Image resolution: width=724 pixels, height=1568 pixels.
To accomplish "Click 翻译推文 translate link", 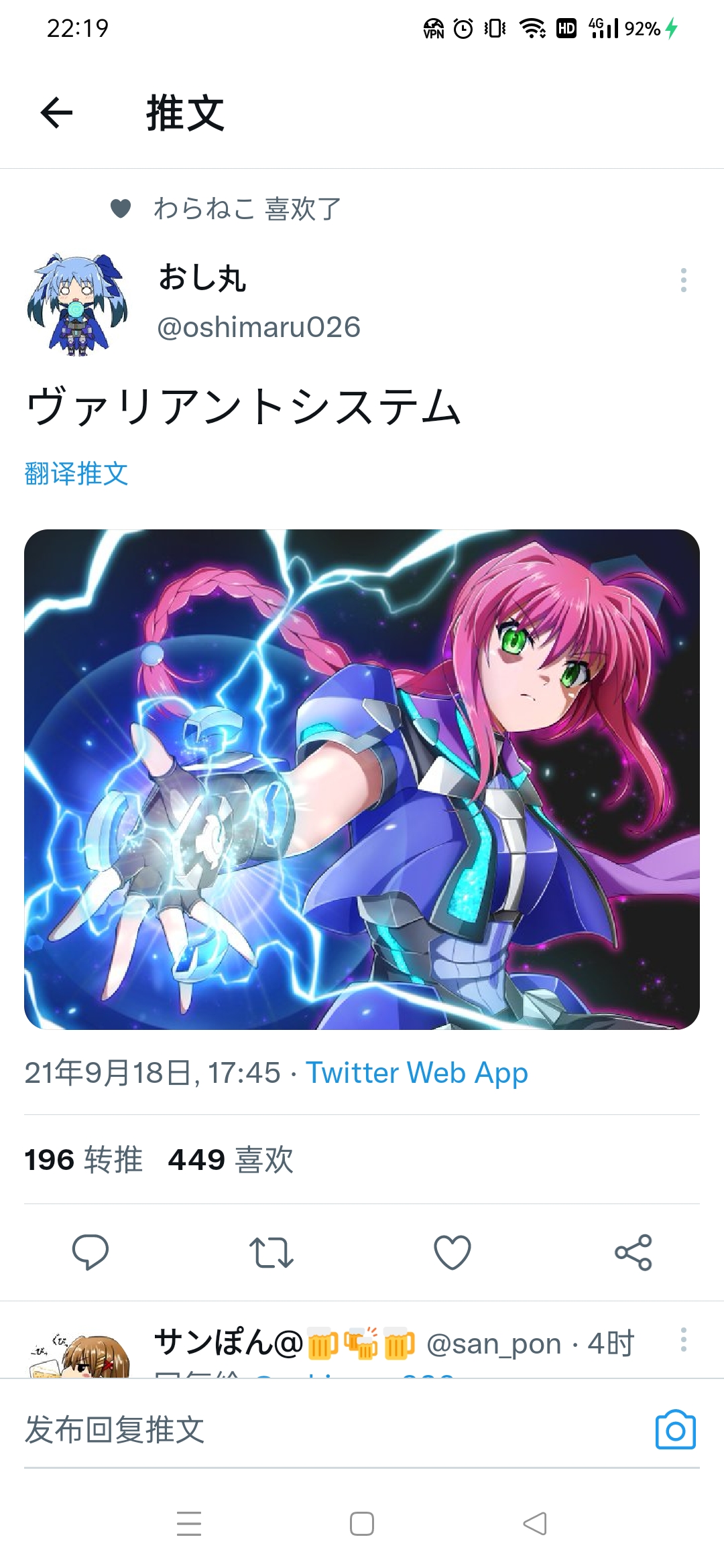I will tap(76, 474).
